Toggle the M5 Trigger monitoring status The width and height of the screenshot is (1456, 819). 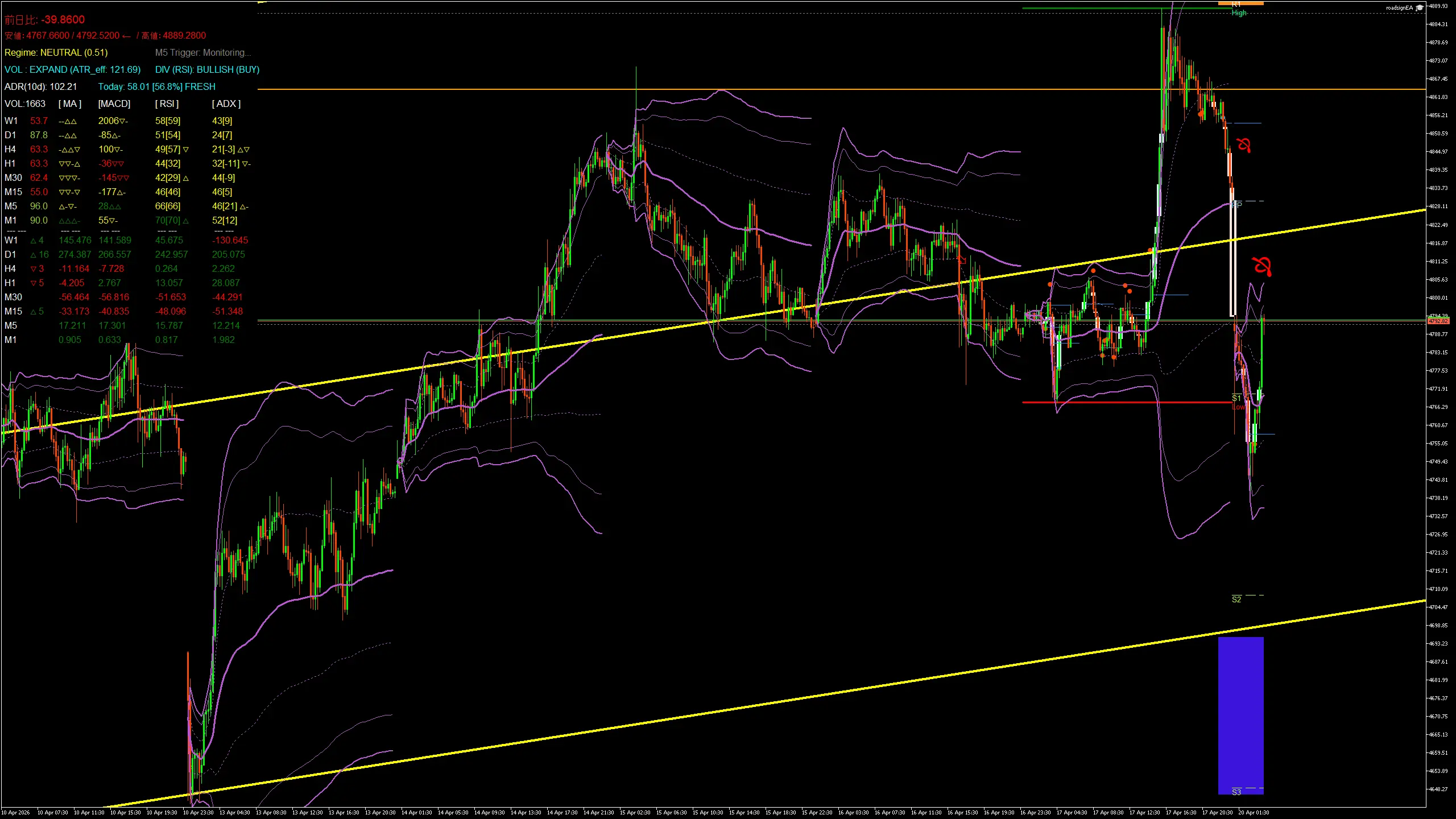pyautogui.click(x=202, y=52)
